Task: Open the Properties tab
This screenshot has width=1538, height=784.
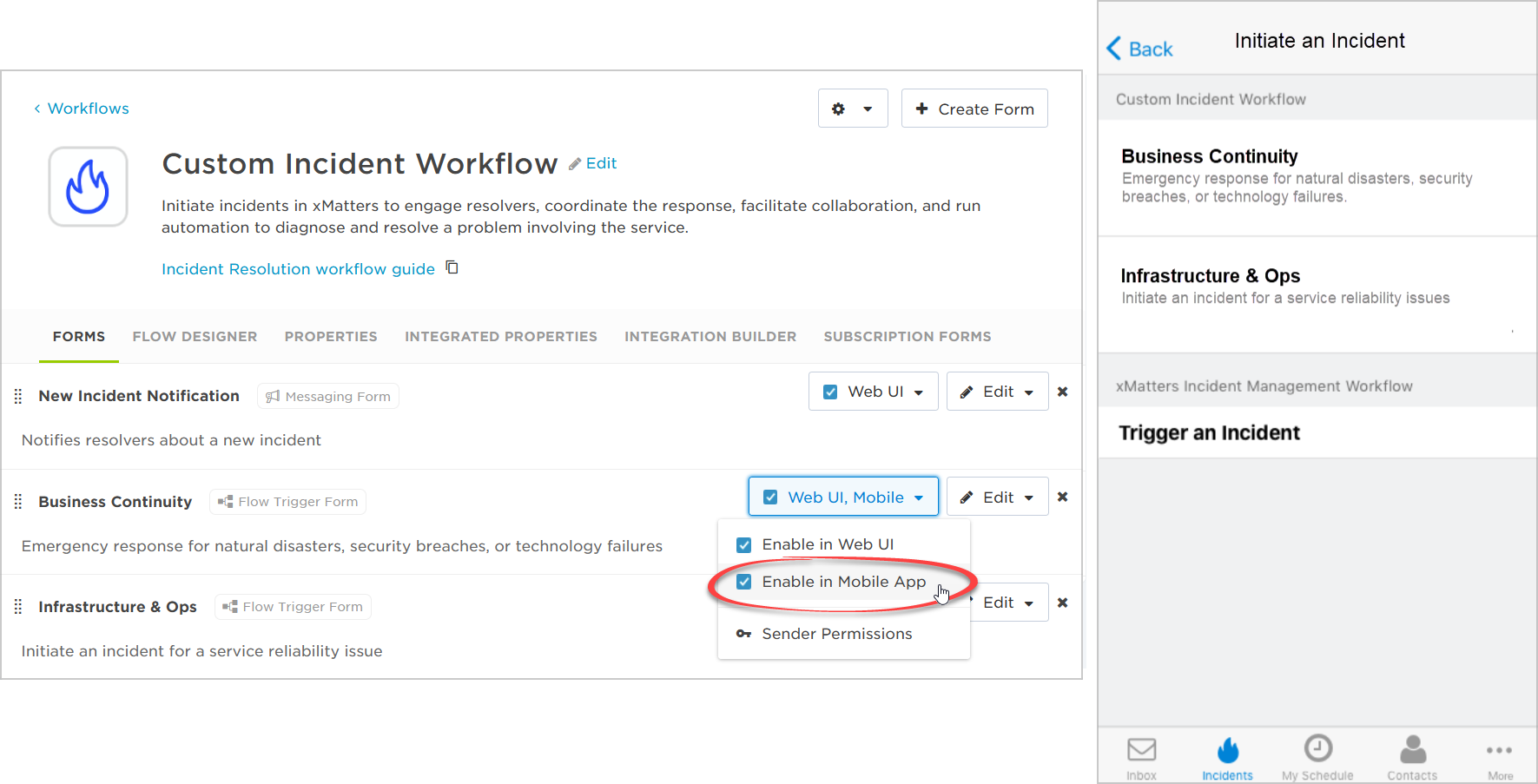Action: [x=331, y=336]
